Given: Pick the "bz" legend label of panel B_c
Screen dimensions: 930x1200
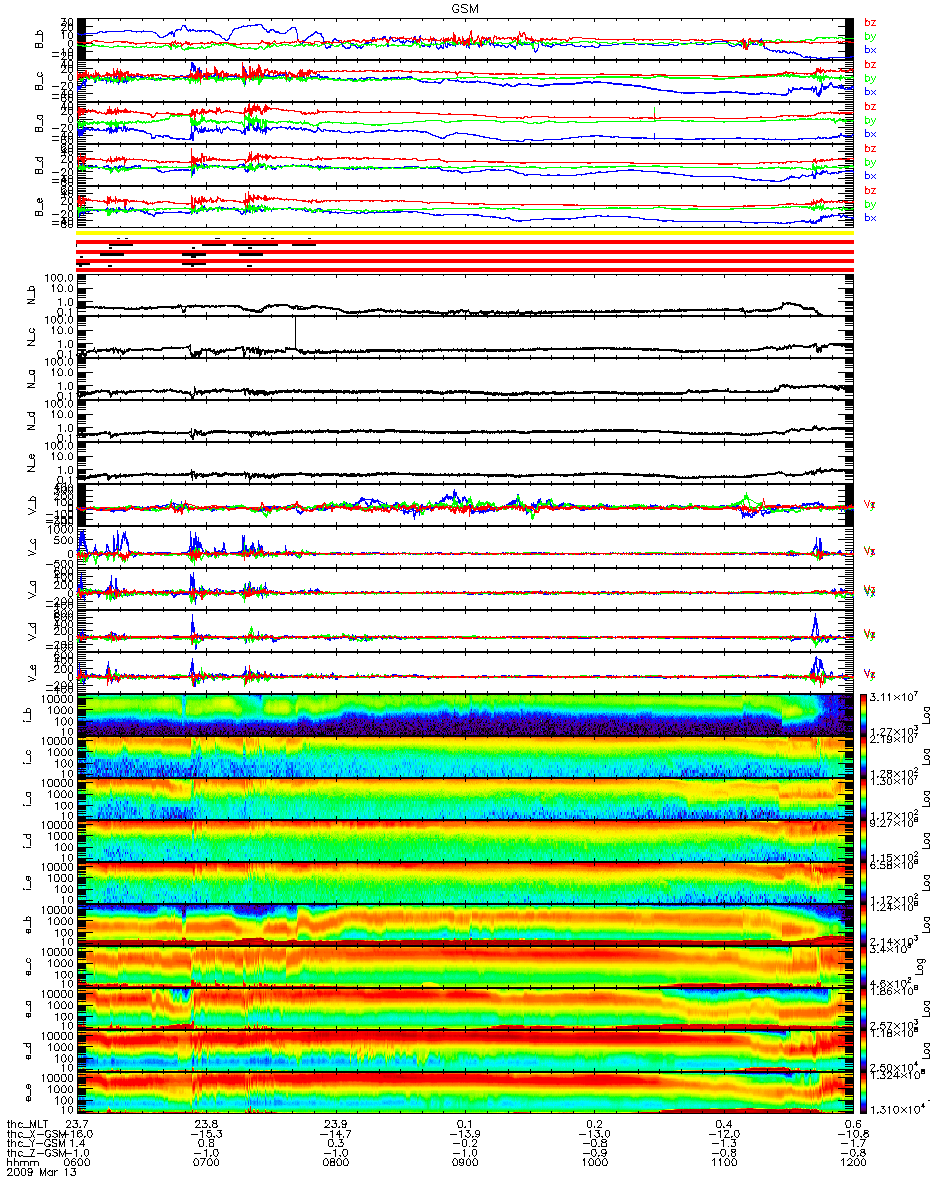Looking at the screenshot, I should (x=870, y=64).
